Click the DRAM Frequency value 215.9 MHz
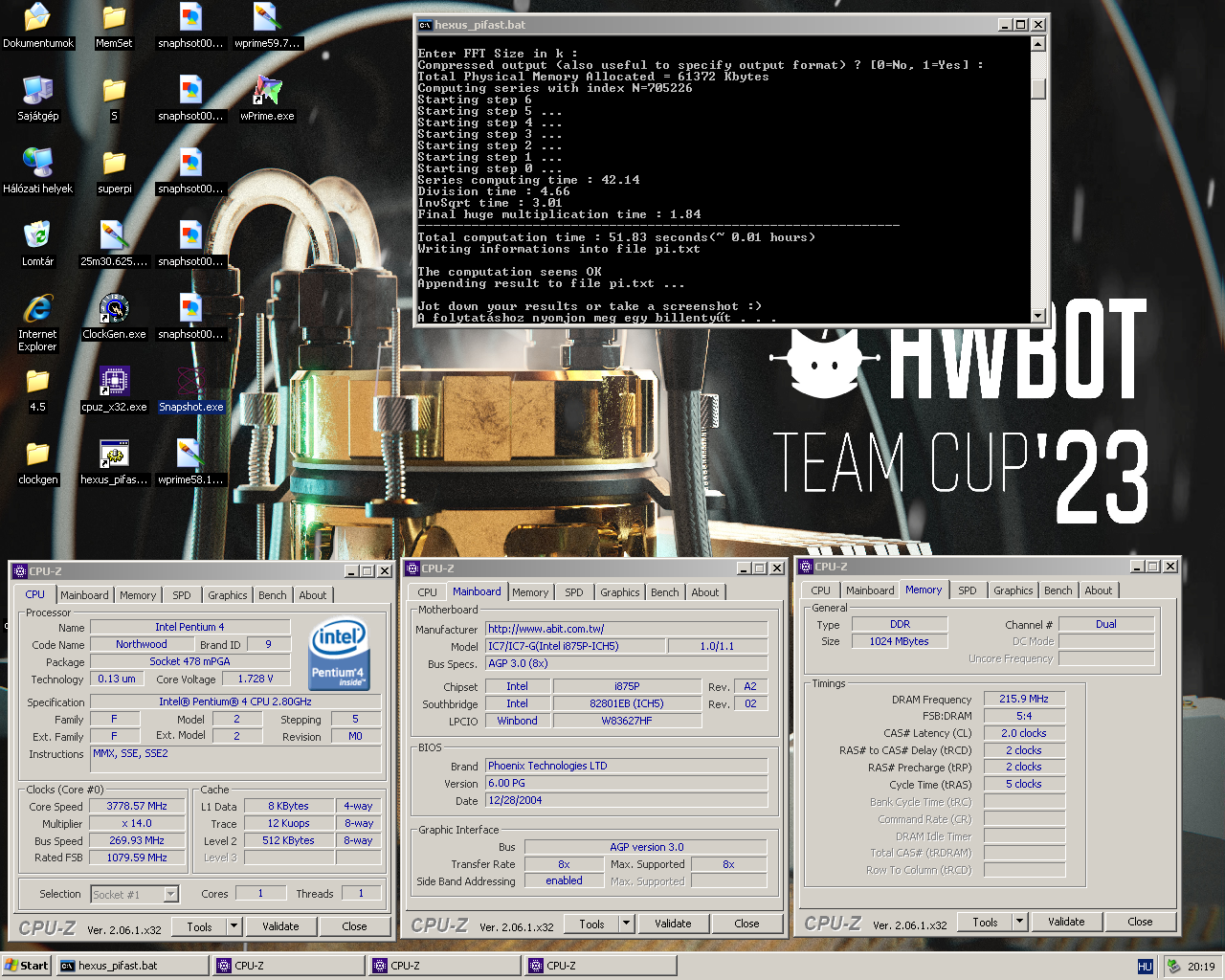 1024,699
